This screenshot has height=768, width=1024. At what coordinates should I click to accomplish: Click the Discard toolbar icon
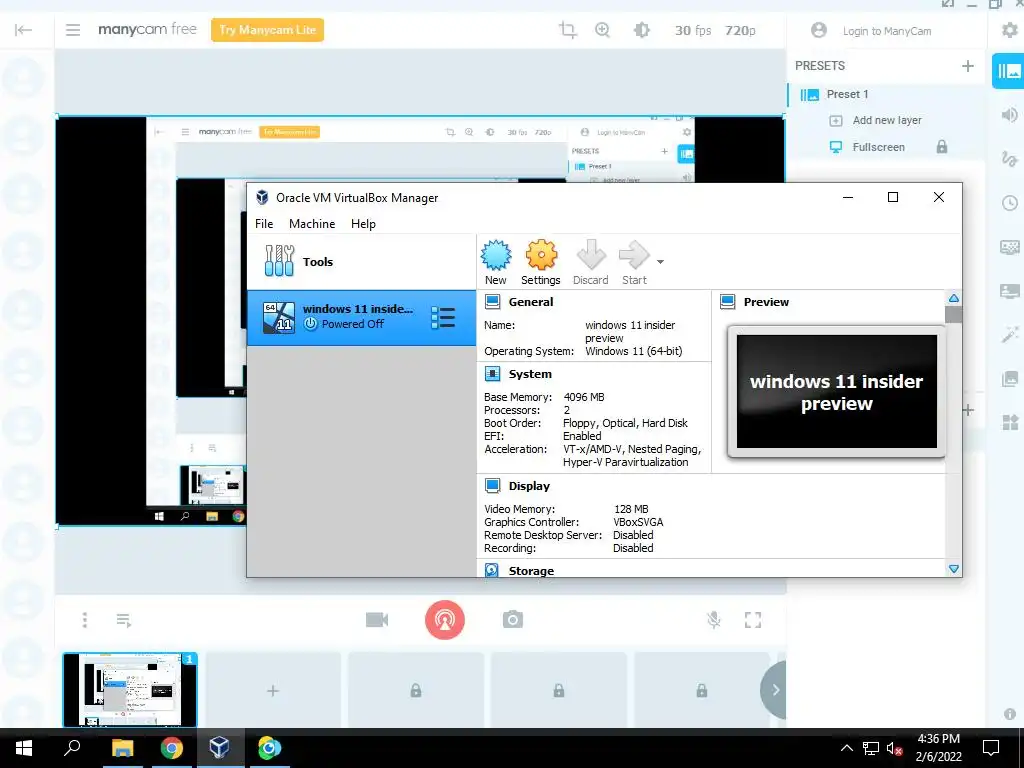click(x=591, y=262)
